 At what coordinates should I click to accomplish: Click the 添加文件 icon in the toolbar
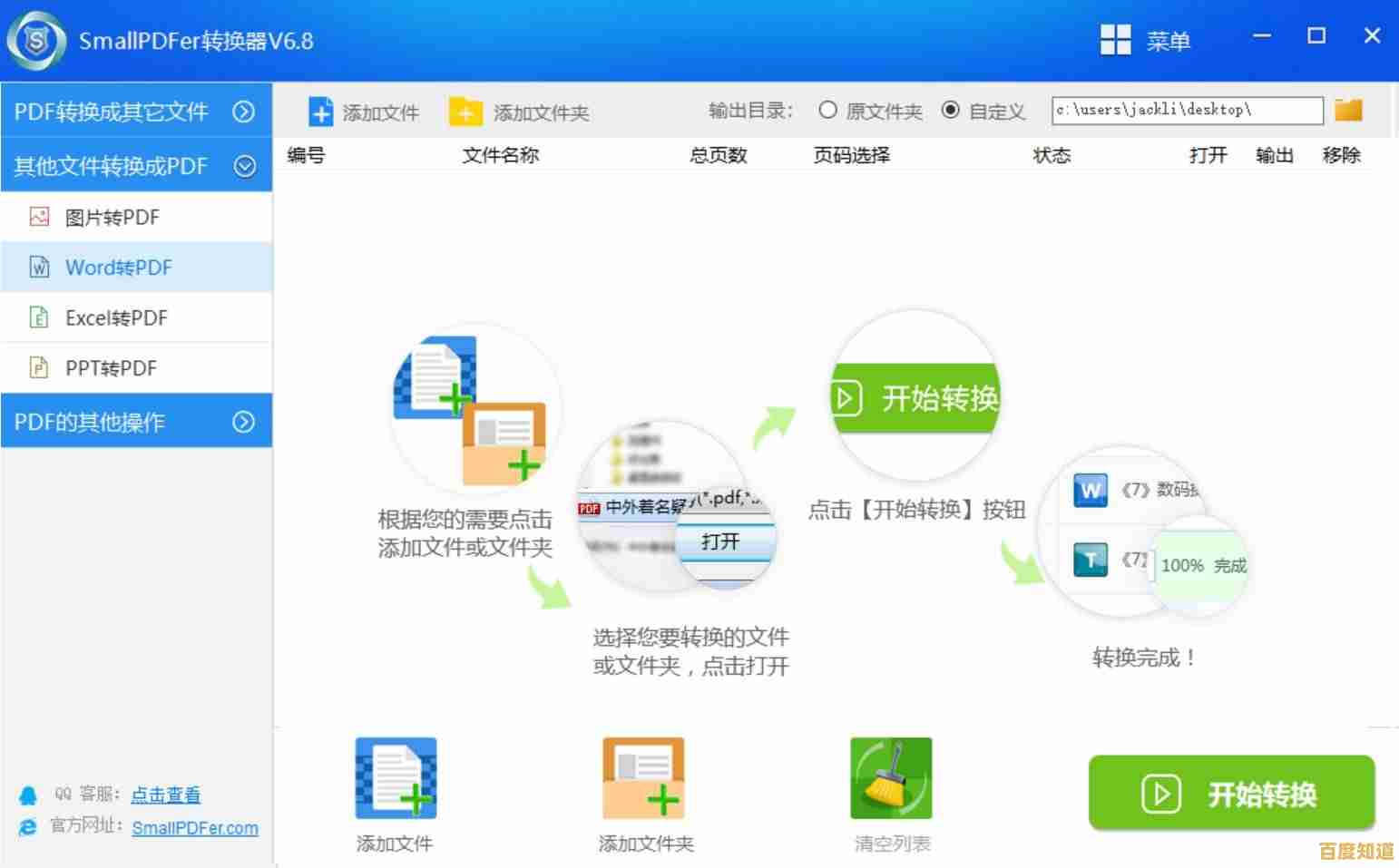coord(321,111)
